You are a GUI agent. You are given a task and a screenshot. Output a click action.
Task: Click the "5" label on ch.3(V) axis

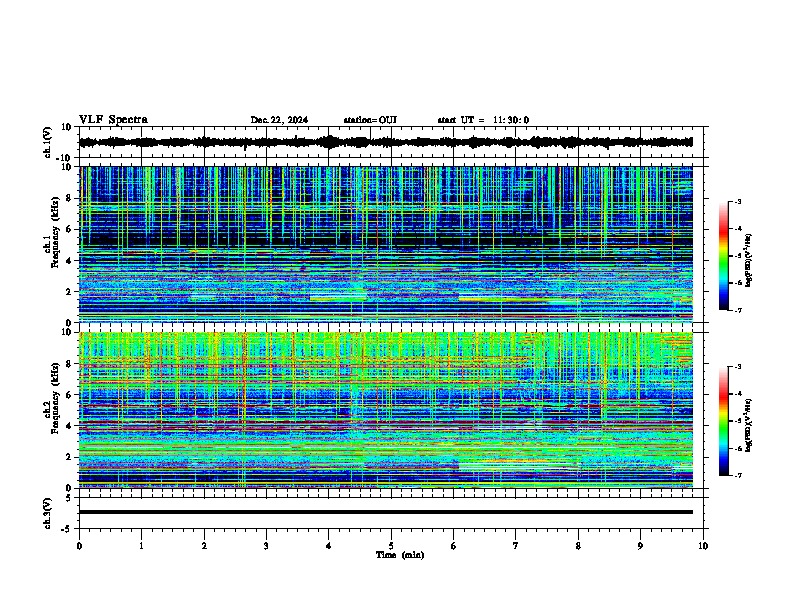point(69,498)
